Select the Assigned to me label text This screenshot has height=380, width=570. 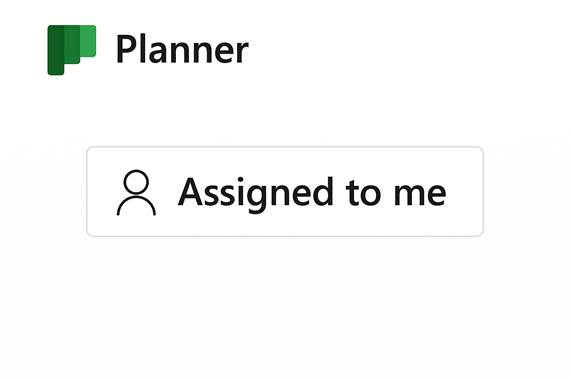[x=312, y=193]
